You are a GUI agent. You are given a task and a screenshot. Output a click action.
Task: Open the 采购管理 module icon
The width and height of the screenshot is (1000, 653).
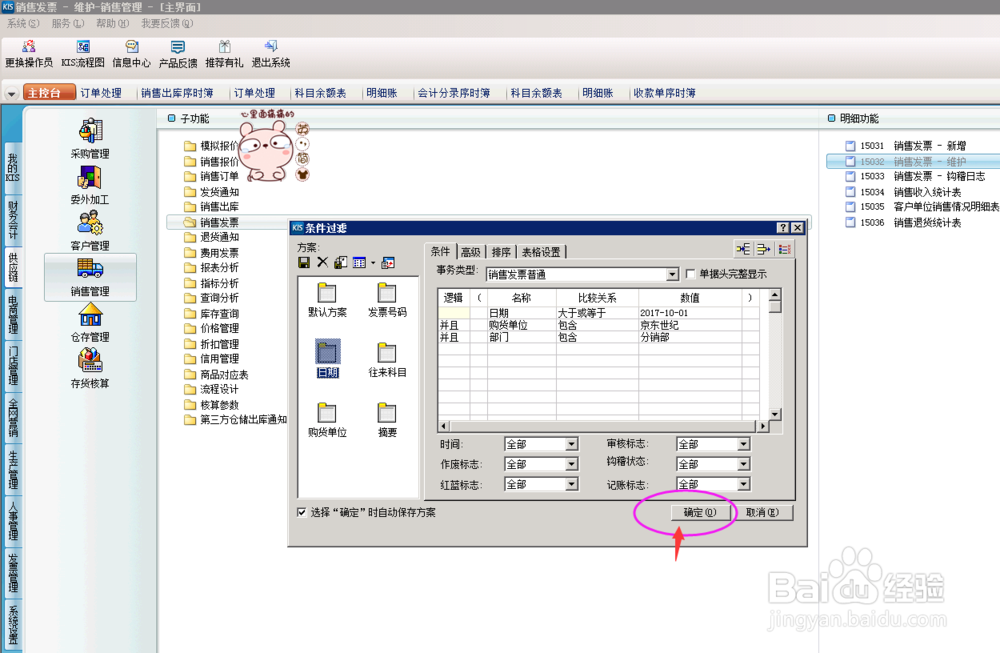click(90, 138)
